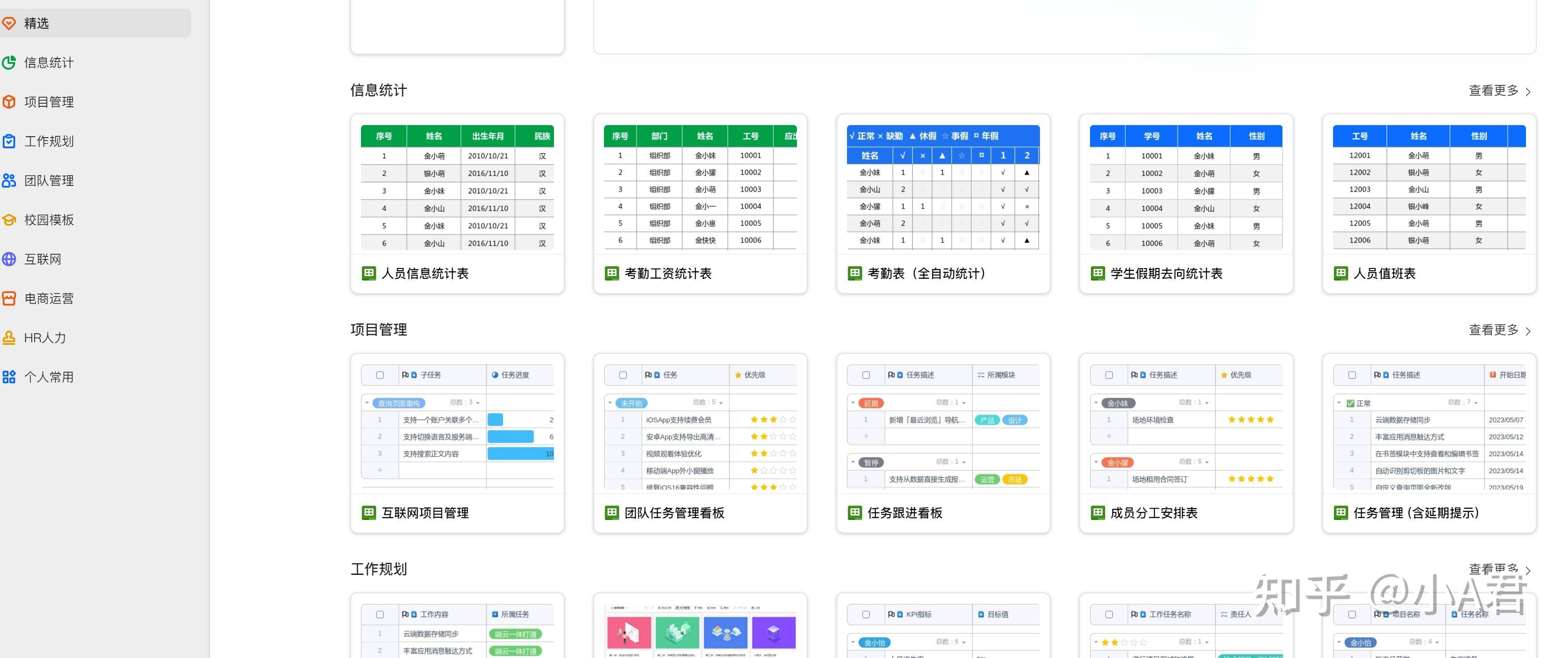Click the 个人常用 grid icon
The width and height of the screenshot is (1568, 658).
(x=8, y=377)
